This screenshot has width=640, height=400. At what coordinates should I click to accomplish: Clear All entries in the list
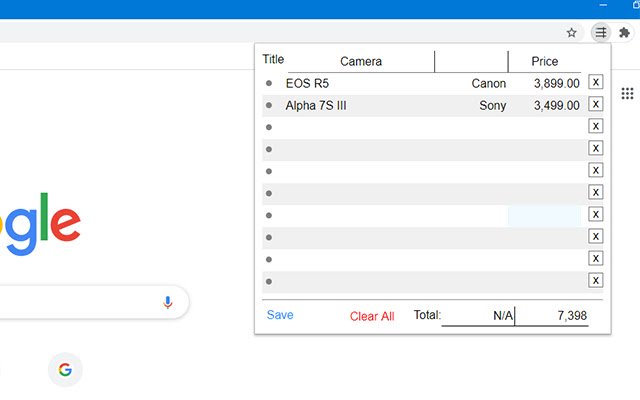pyautogui.click(x=372, y=316)
